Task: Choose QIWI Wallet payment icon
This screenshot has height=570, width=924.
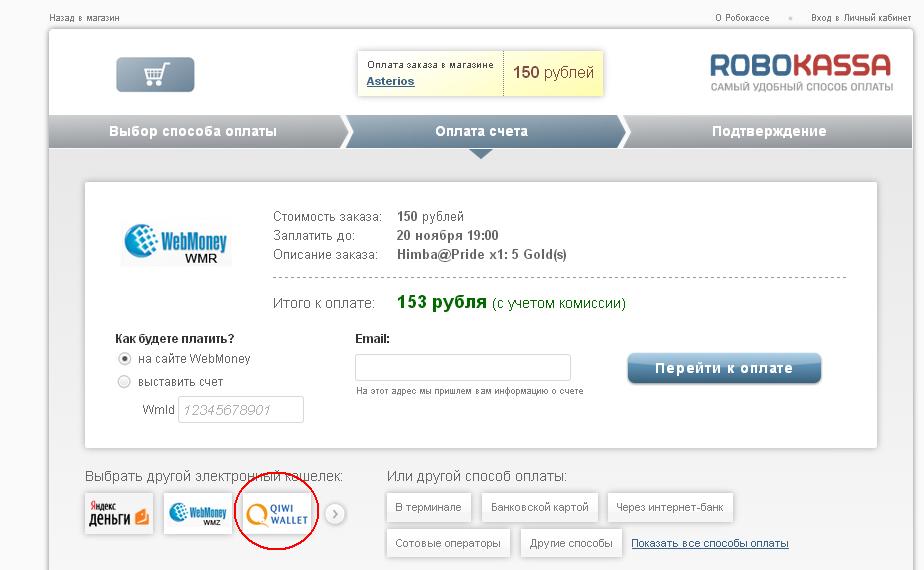Action: click(277, 513)
